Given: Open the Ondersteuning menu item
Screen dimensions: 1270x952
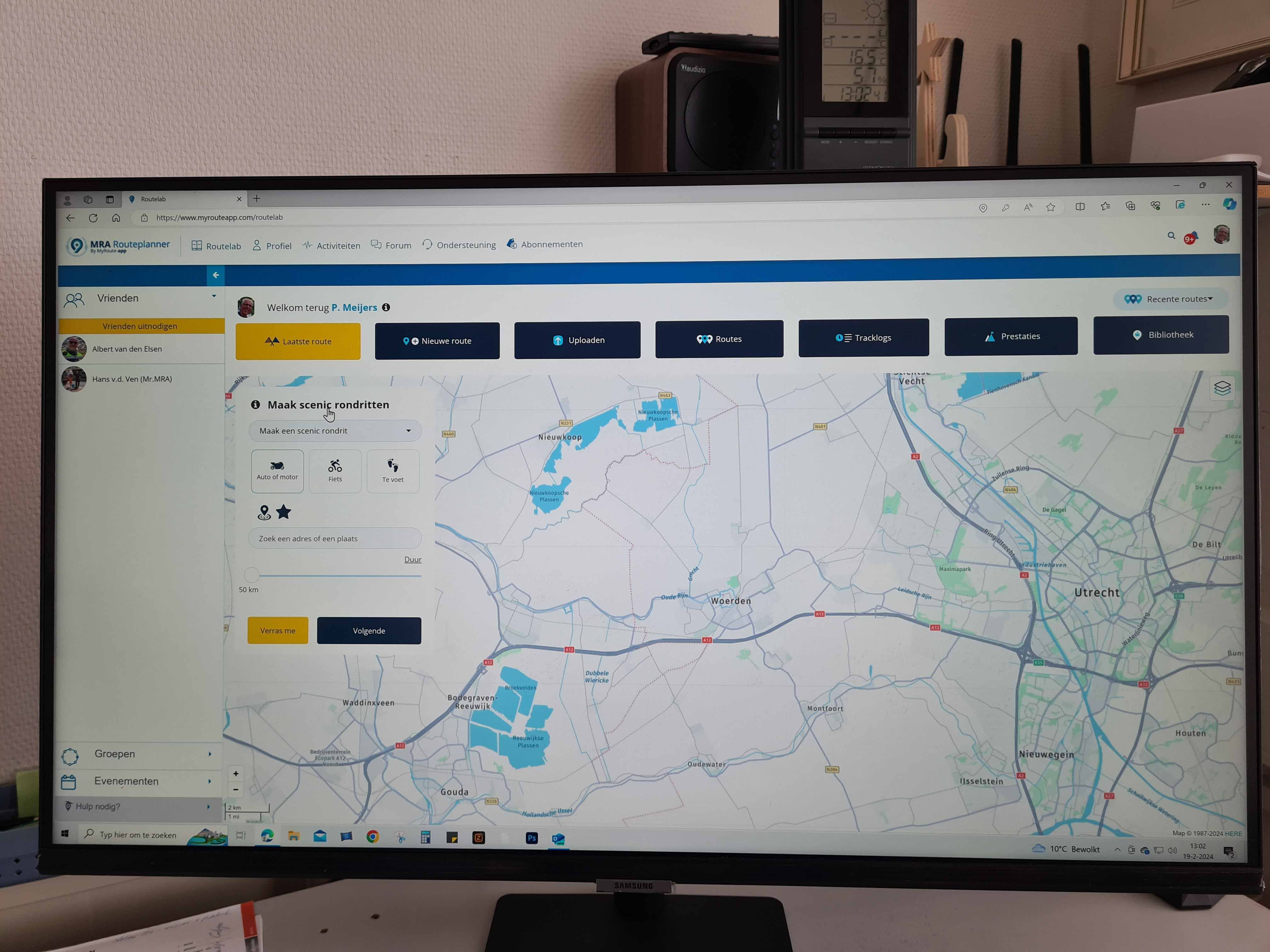Looking at the screenshot, I should tap(459, 245).
